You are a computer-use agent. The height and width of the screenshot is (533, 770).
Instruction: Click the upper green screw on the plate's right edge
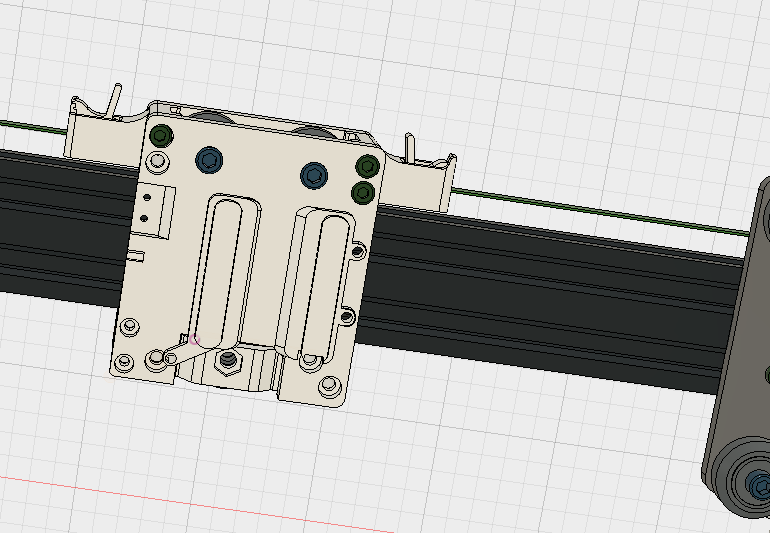[x=367, y=166]
